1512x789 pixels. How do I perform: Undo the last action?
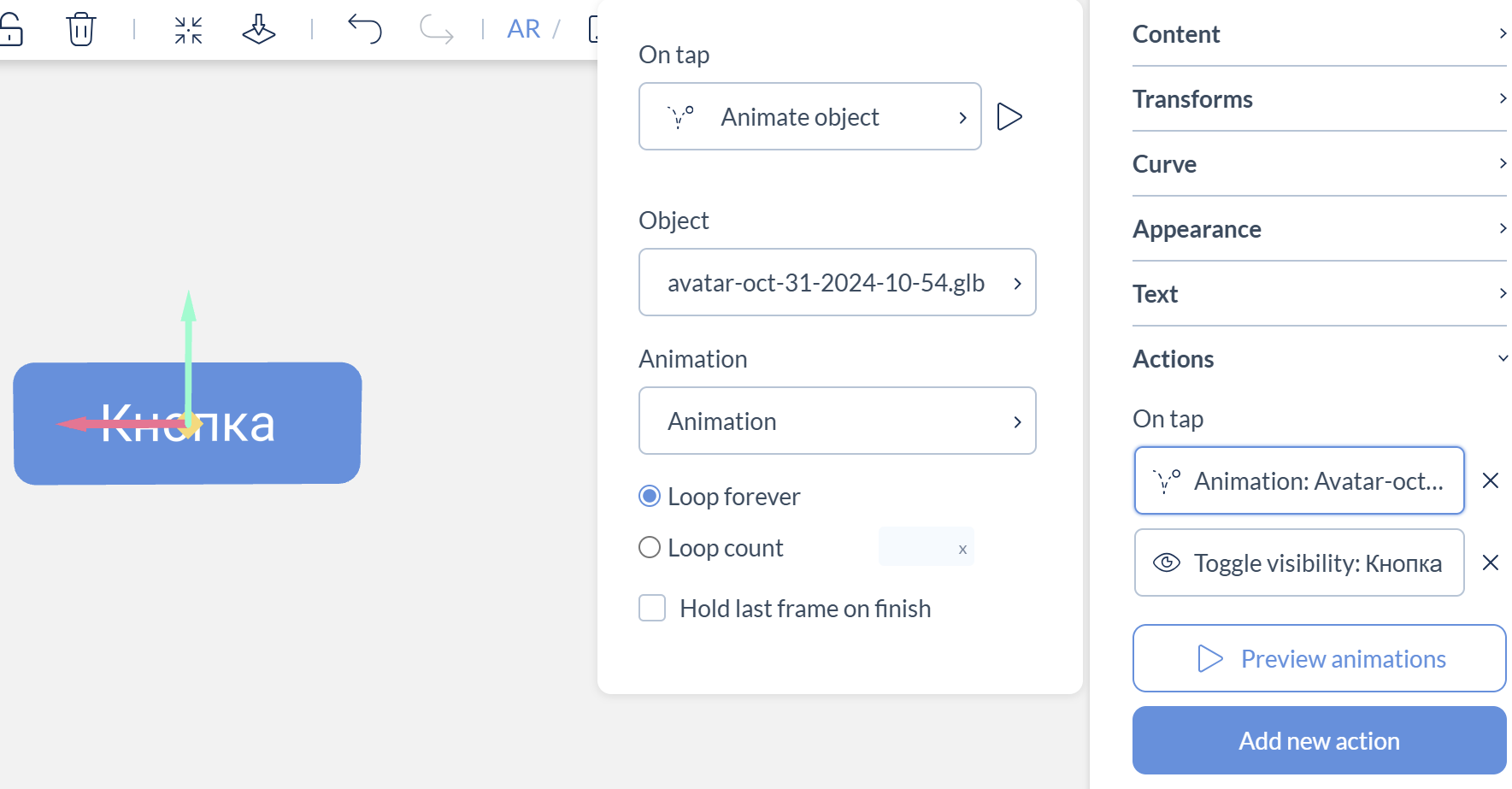(x=364, y=29)
